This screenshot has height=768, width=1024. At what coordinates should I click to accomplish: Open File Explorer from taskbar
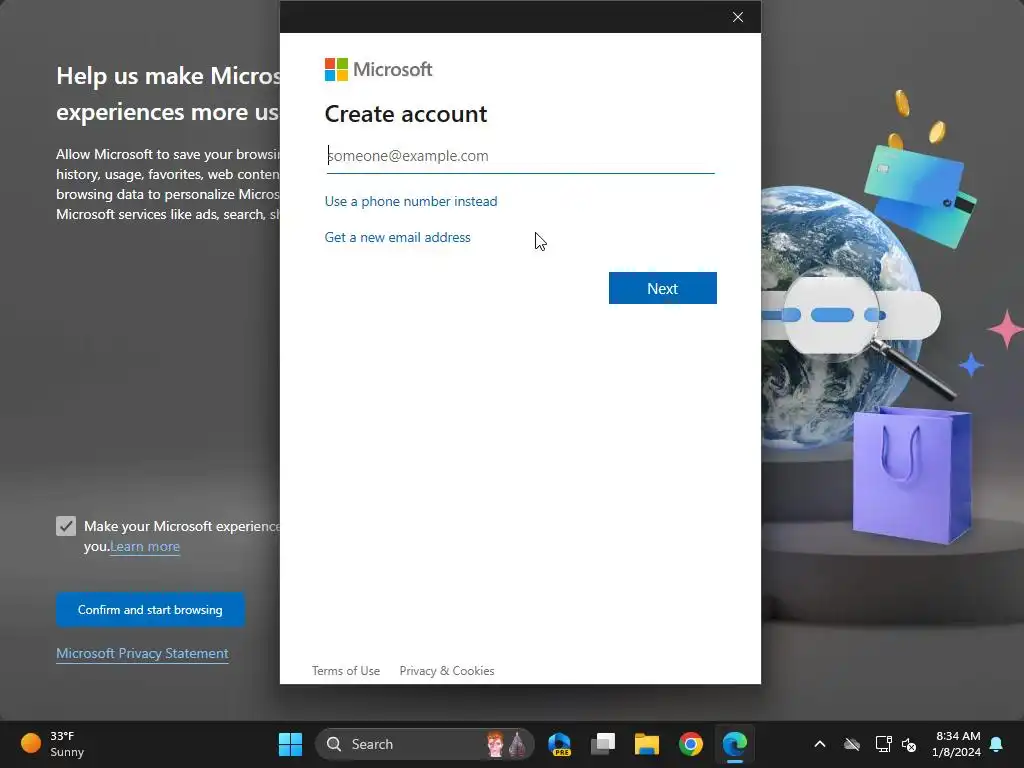pos(647,744)
